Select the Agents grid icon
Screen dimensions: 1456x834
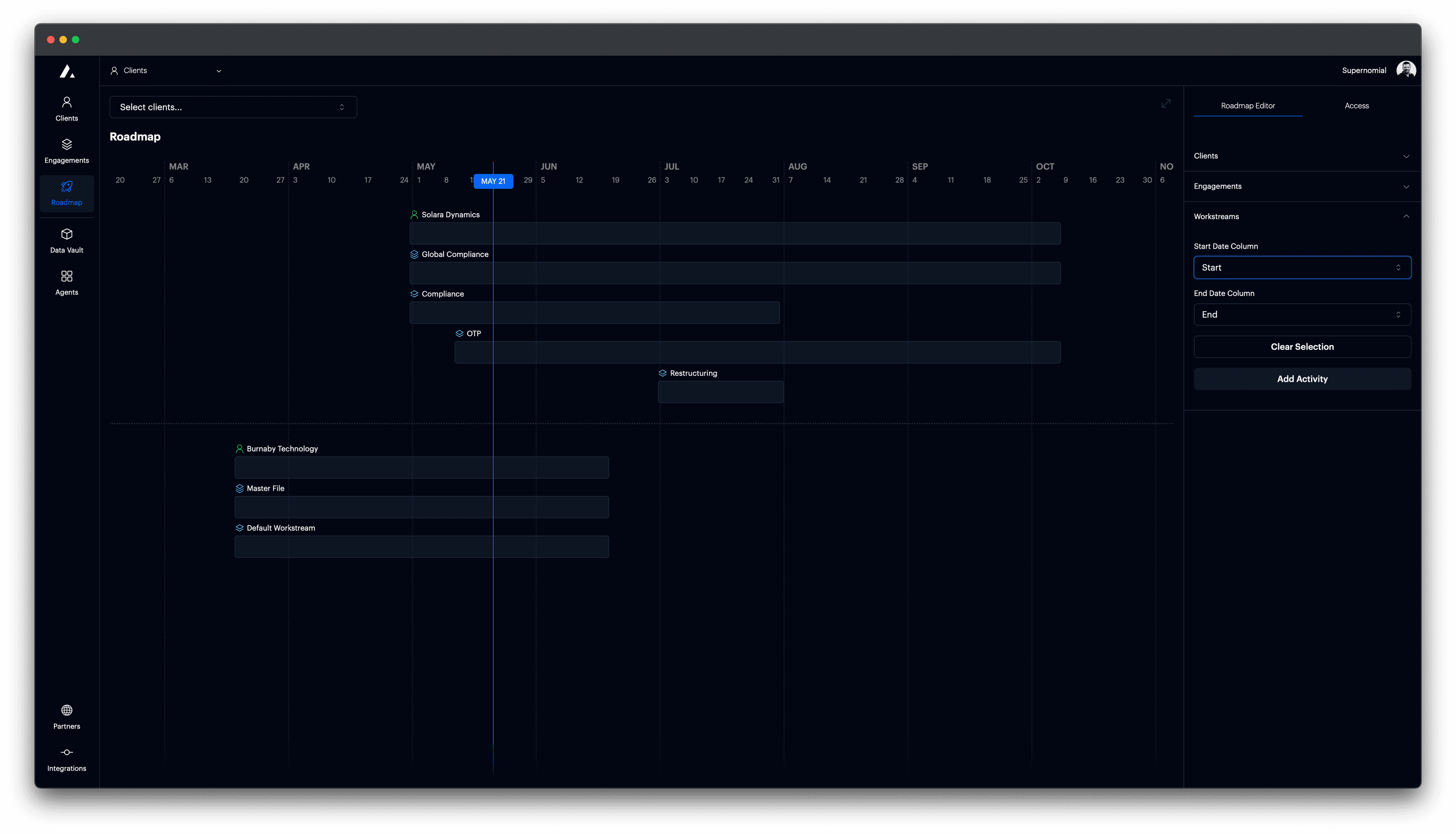(x=66, y=276)
